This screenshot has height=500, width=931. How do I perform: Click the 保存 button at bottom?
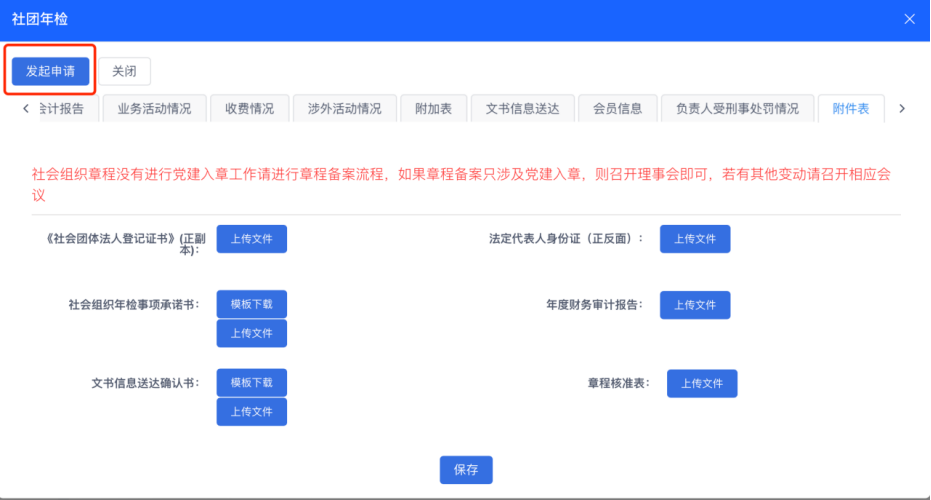click(466, 469)
